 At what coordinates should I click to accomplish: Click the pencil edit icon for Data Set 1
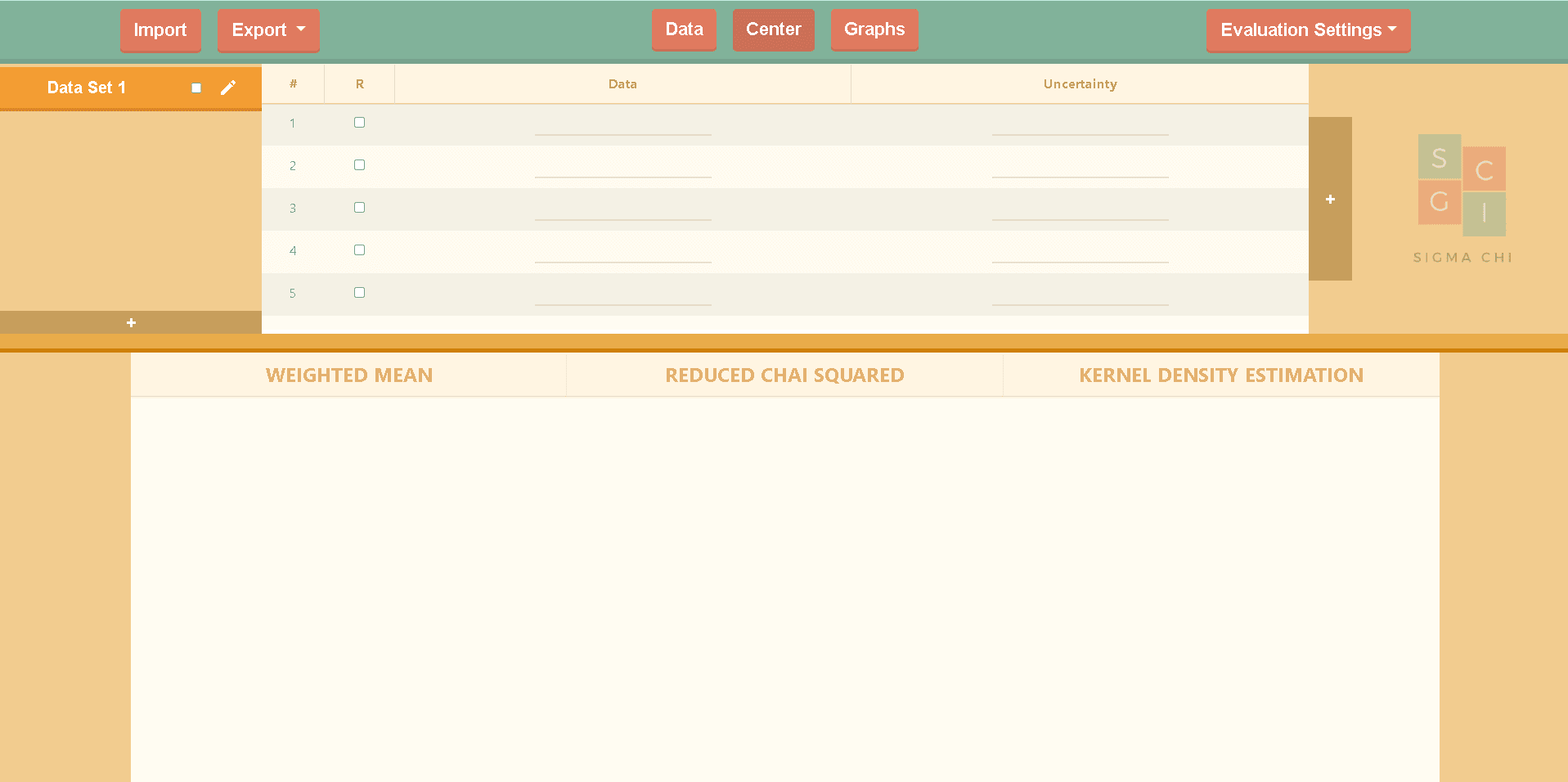(228, 88)
